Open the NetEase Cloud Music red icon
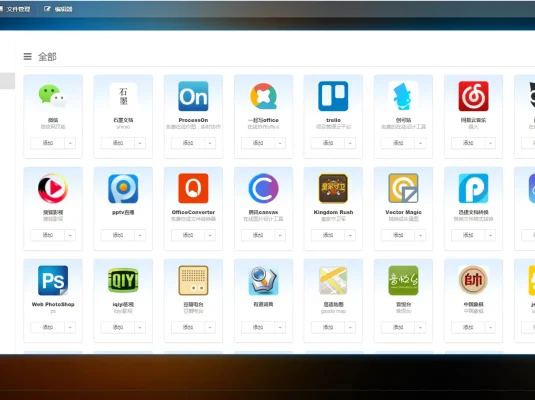535x400 pixels. point(473,96)
